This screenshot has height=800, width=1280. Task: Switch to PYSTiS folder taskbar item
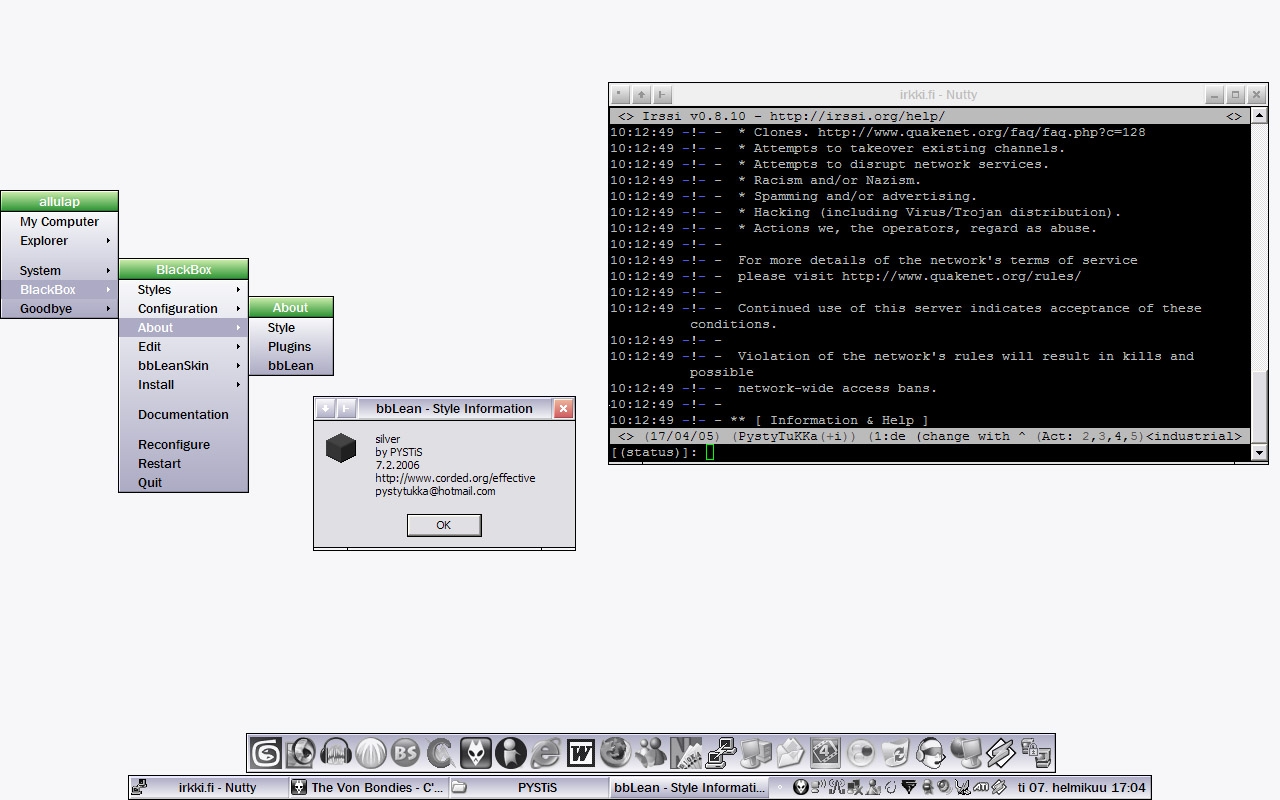528,787
